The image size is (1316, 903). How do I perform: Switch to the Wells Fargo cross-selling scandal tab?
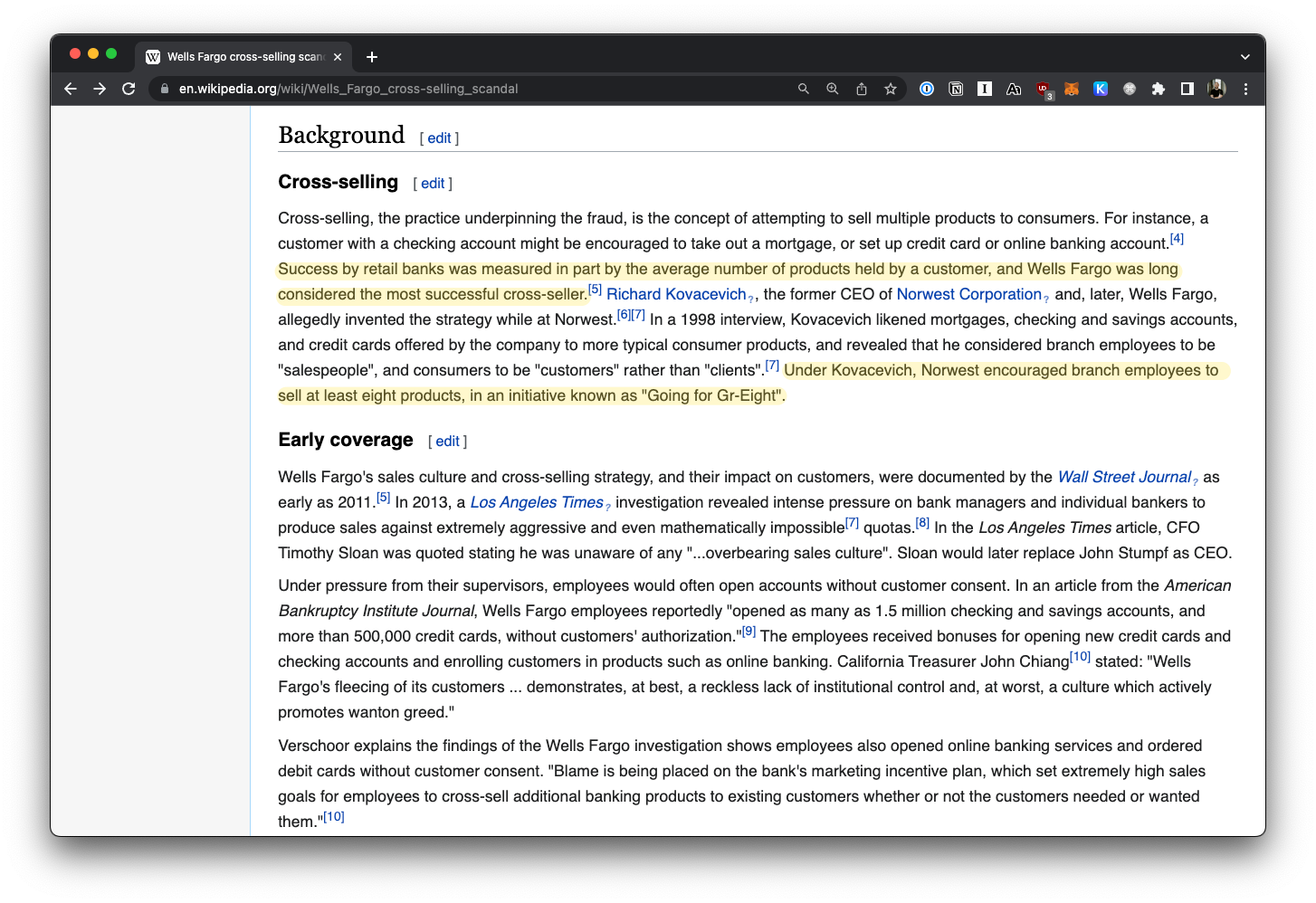[240, 56]
